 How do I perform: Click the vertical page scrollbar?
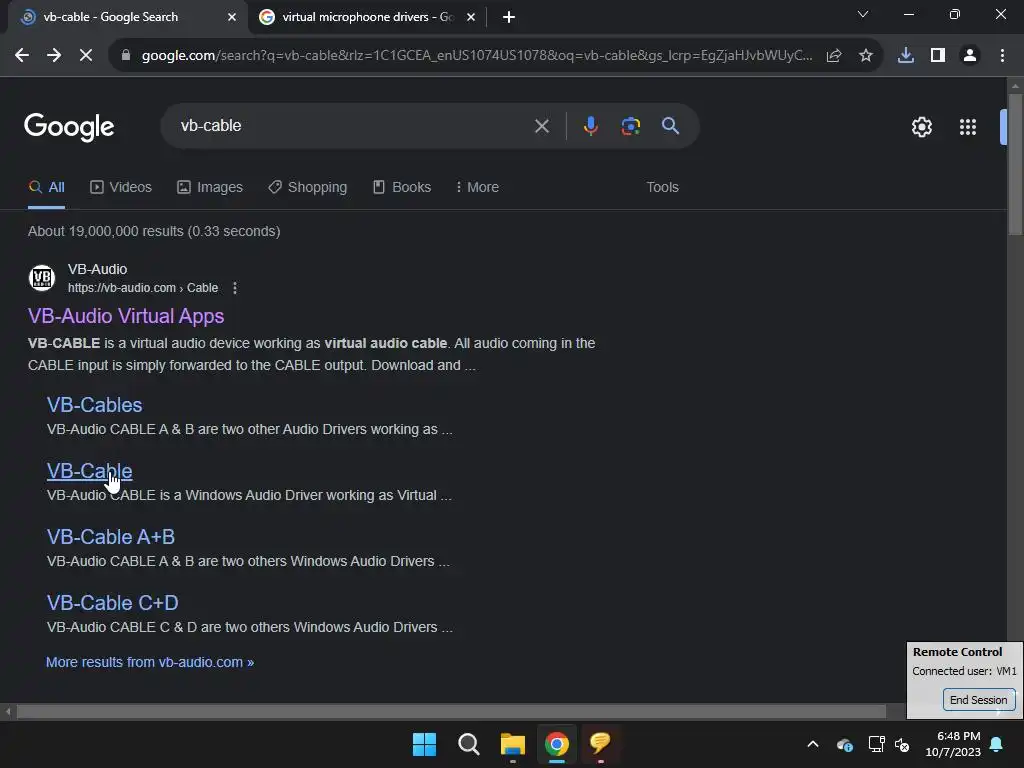[1015, 165]
